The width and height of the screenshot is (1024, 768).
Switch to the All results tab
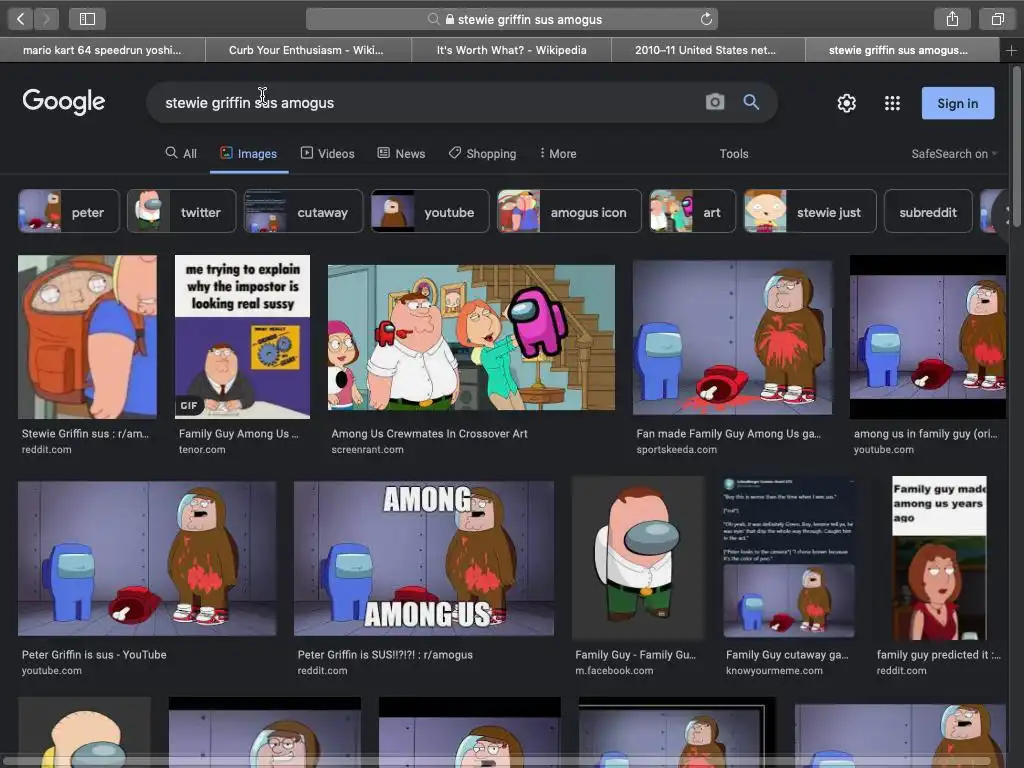point(181,153)
